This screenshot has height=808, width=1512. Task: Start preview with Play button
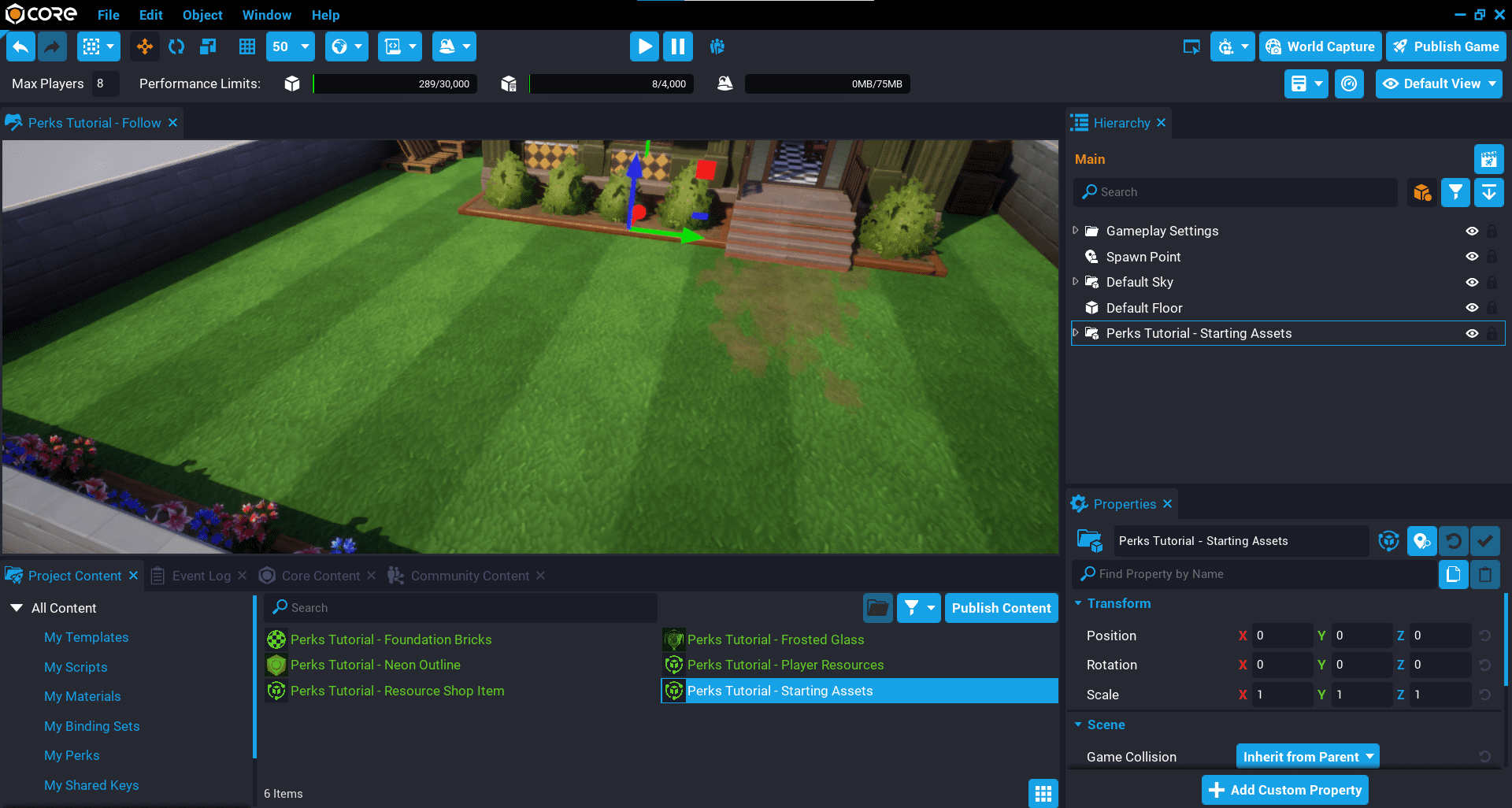(644, 46)
